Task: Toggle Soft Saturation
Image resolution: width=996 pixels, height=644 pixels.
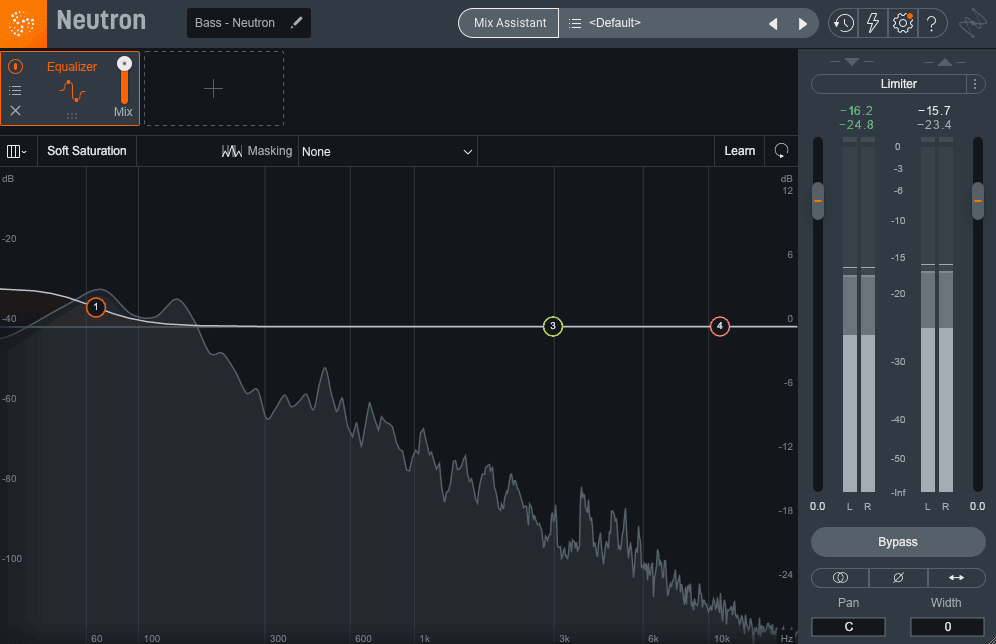Action: click(86, 151)
